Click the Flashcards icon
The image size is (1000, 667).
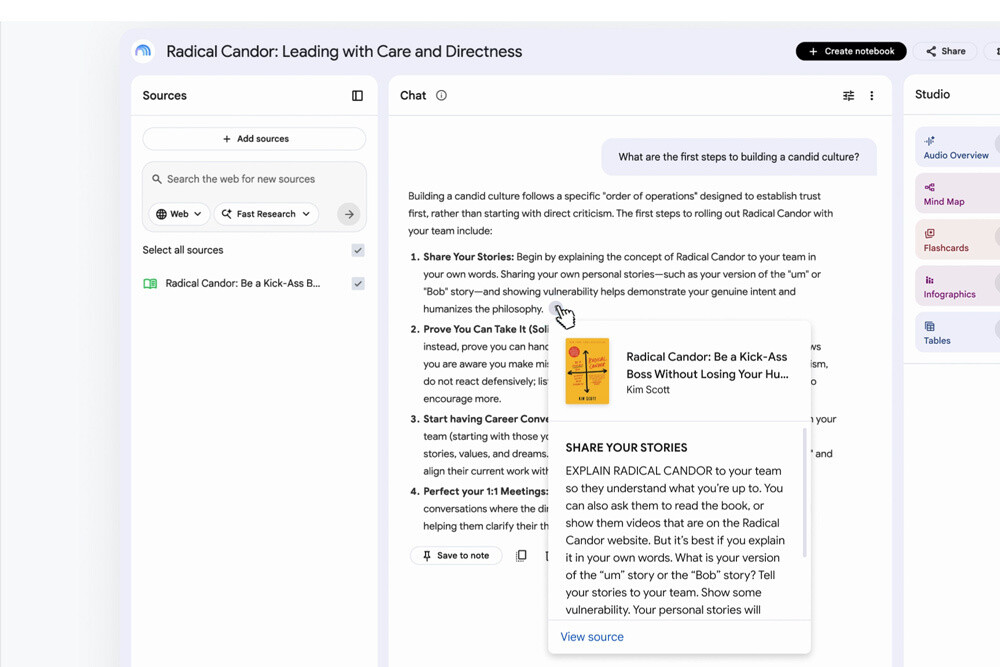click(x=930, y=233)
